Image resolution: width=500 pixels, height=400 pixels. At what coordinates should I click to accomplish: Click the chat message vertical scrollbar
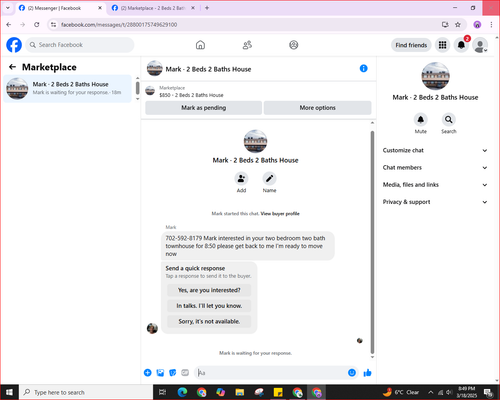click(x=372, y=242)
